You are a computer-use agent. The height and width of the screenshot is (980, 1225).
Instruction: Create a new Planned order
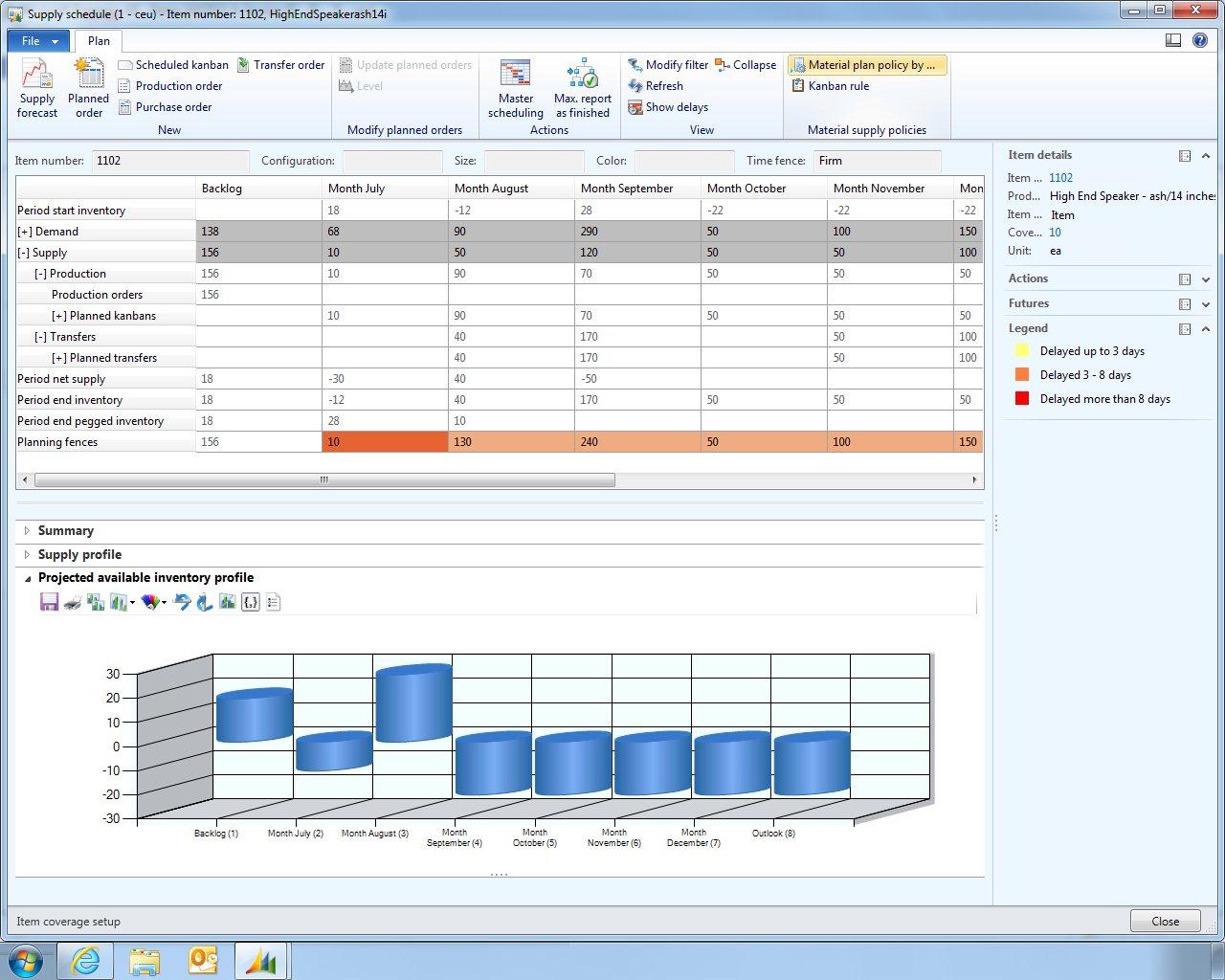point(89,88)
